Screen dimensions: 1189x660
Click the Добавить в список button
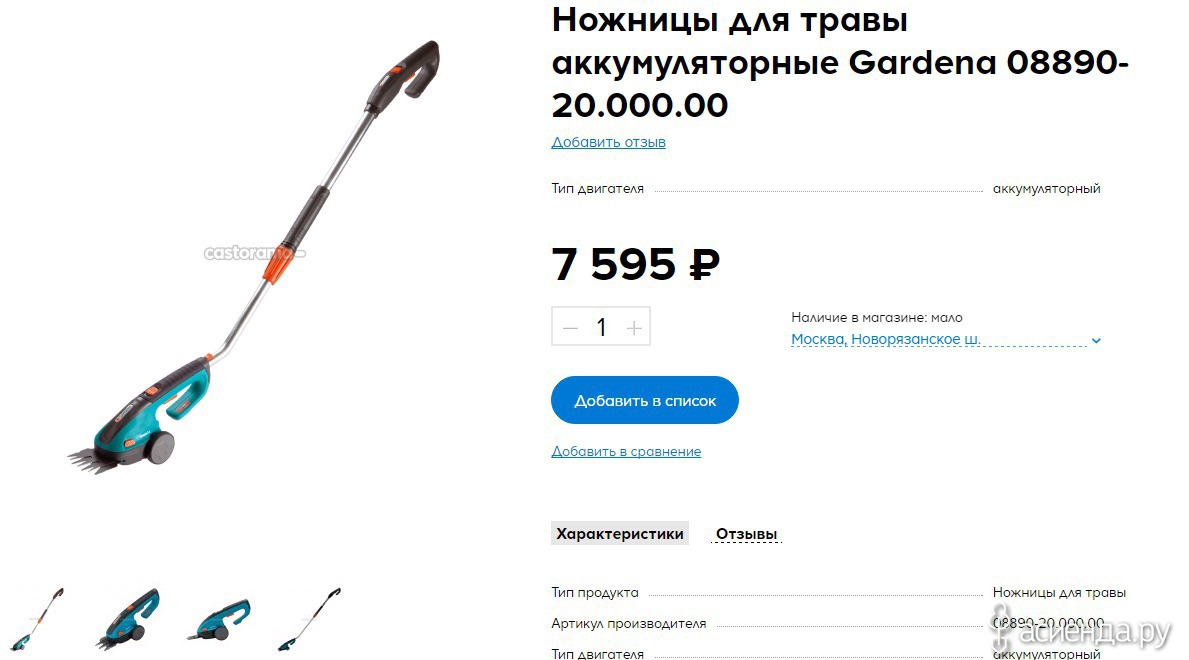click(x=645, y=400)
